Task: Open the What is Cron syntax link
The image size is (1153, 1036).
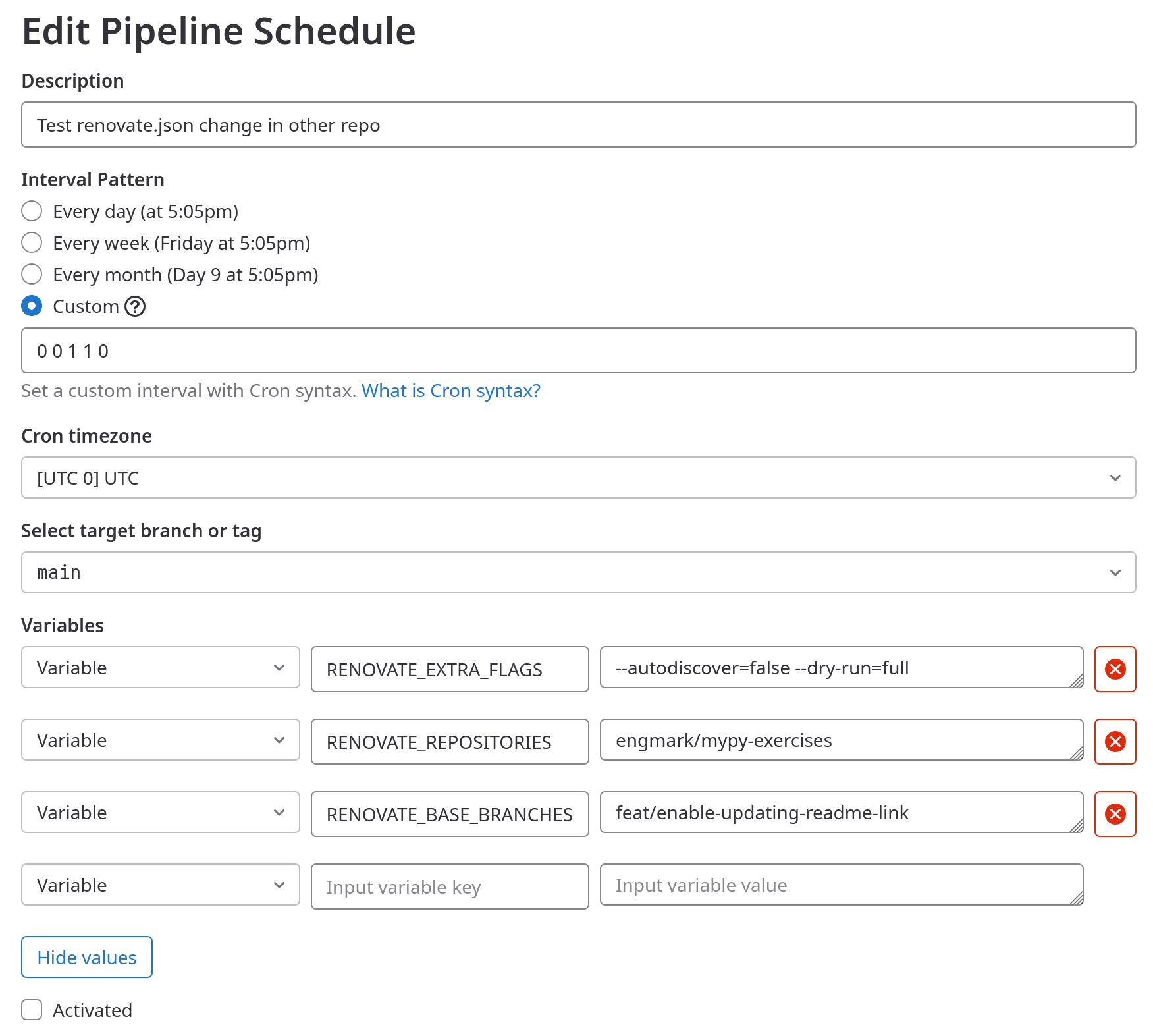Action: pos(451,391)
